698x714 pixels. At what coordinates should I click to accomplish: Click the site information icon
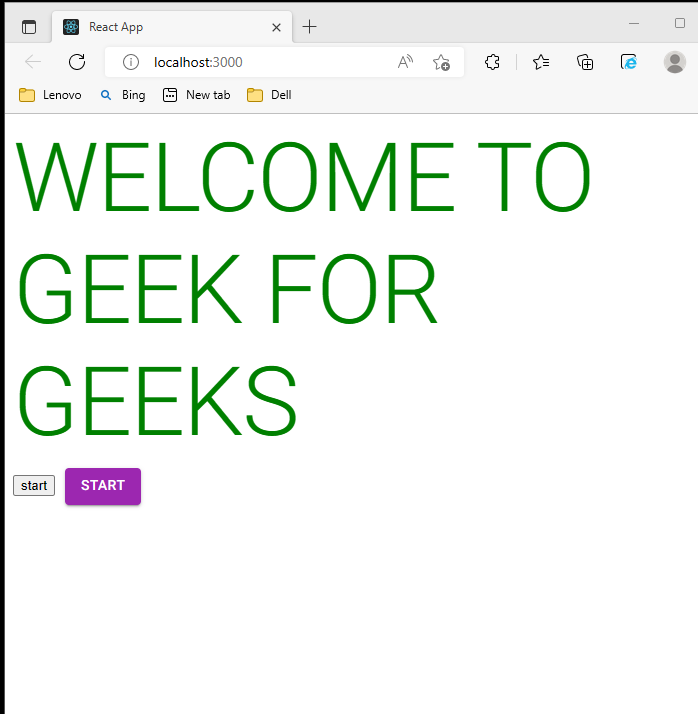coord(130,62)
